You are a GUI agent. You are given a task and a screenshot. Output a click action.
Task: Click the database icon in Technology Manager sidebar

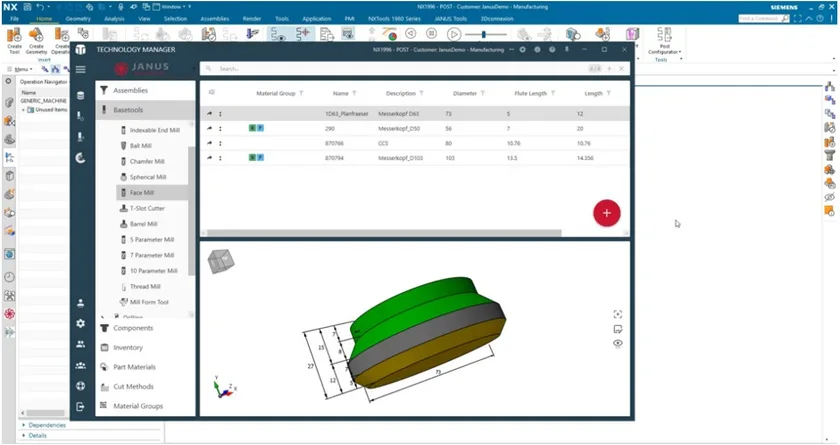(x=80, y=96)
